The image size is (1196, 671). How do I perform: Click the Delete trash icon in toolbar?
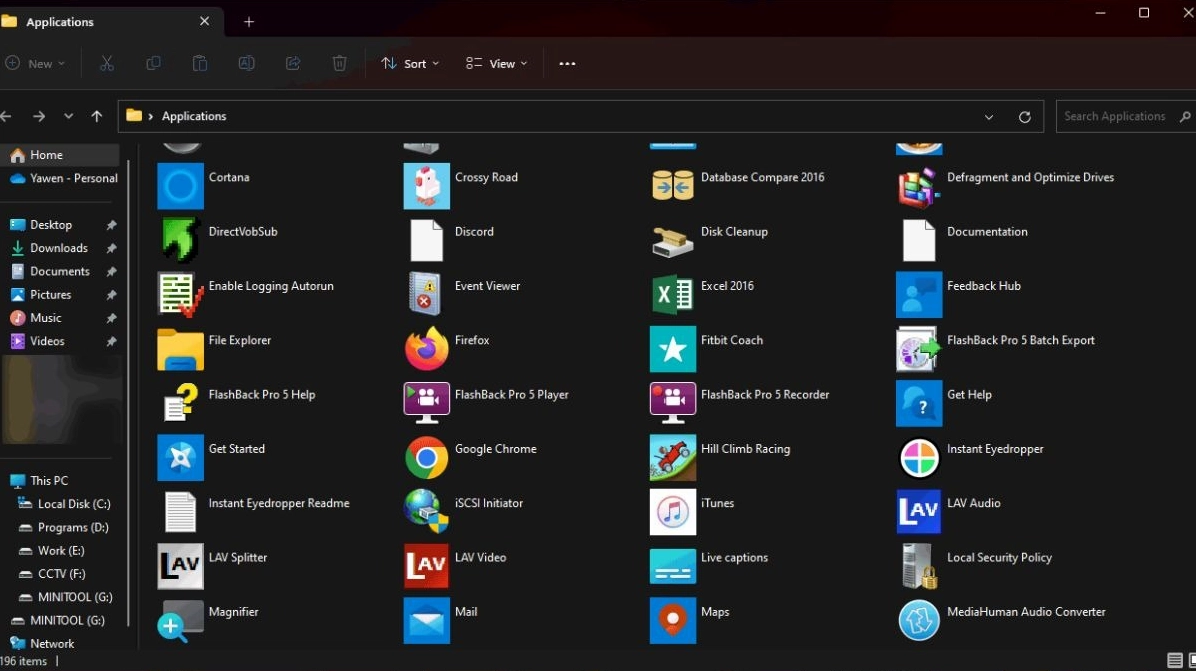[339, 64]
